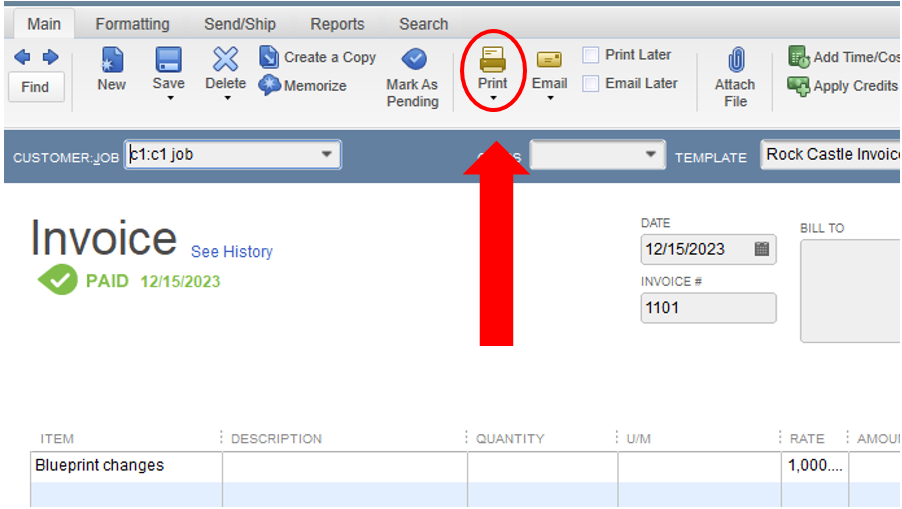Click the 1,000 rate cell
The width and height of the screenshot is (902, 509).
click(x=815, y=465)
